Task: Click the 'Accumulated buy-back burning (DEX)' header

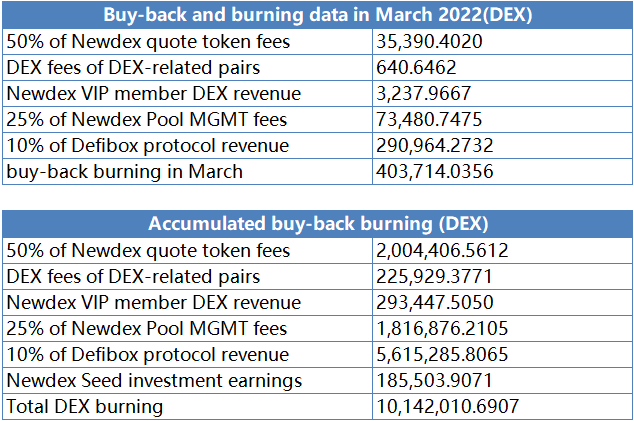Action: point(318,224)
